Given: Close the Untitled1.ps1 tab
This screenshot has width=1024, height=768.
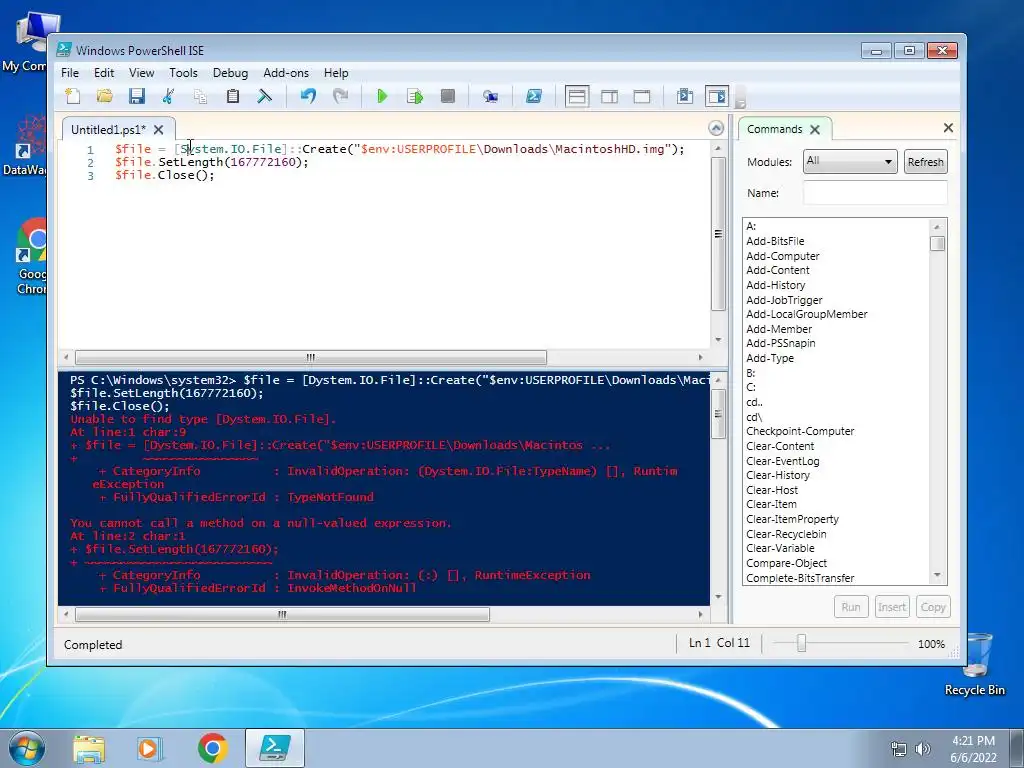Looking at the screenshot, I should tap(159, 130).
